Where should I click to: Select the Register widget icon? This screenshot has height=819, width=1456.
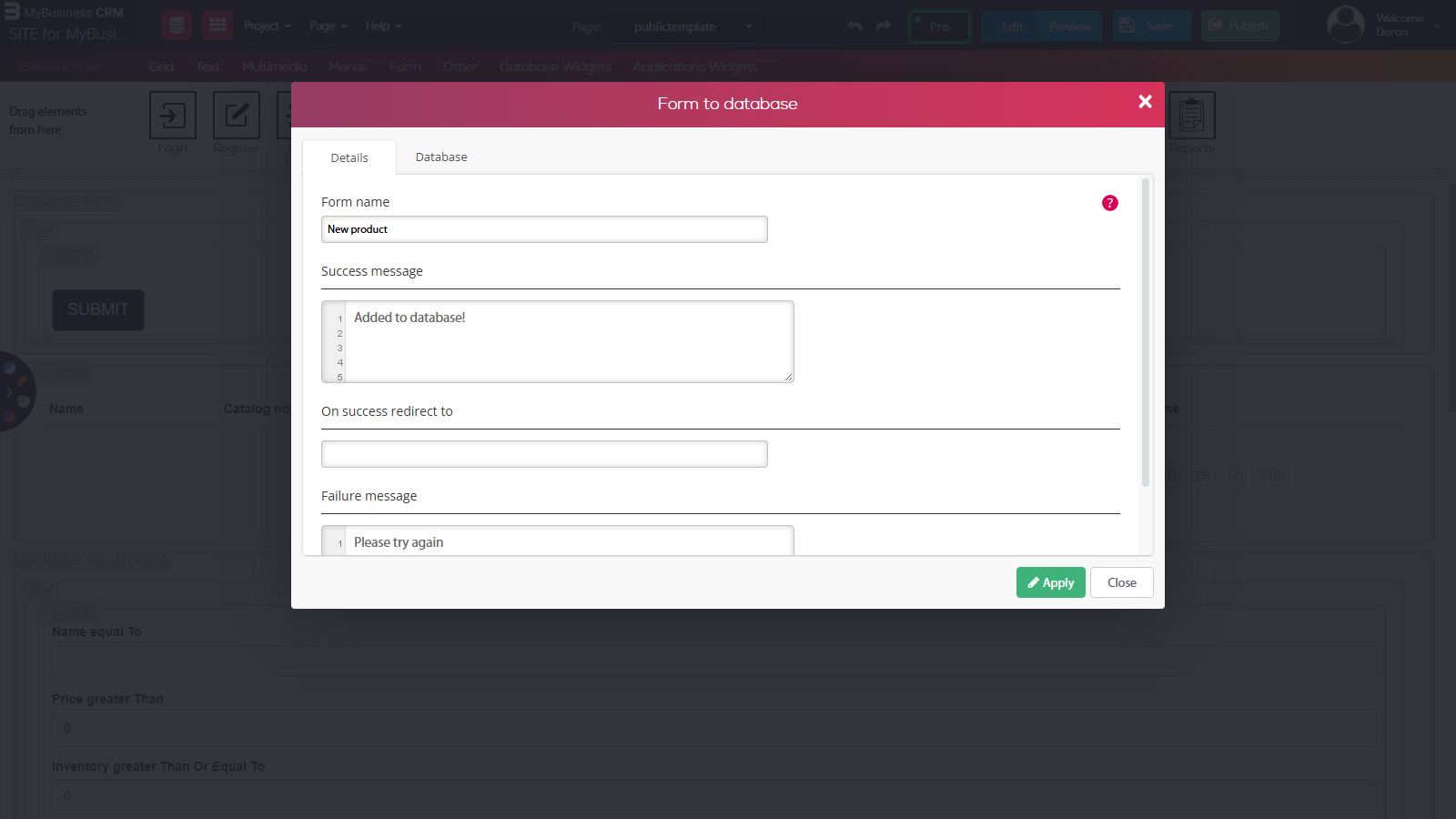click(x=237, y=116)
